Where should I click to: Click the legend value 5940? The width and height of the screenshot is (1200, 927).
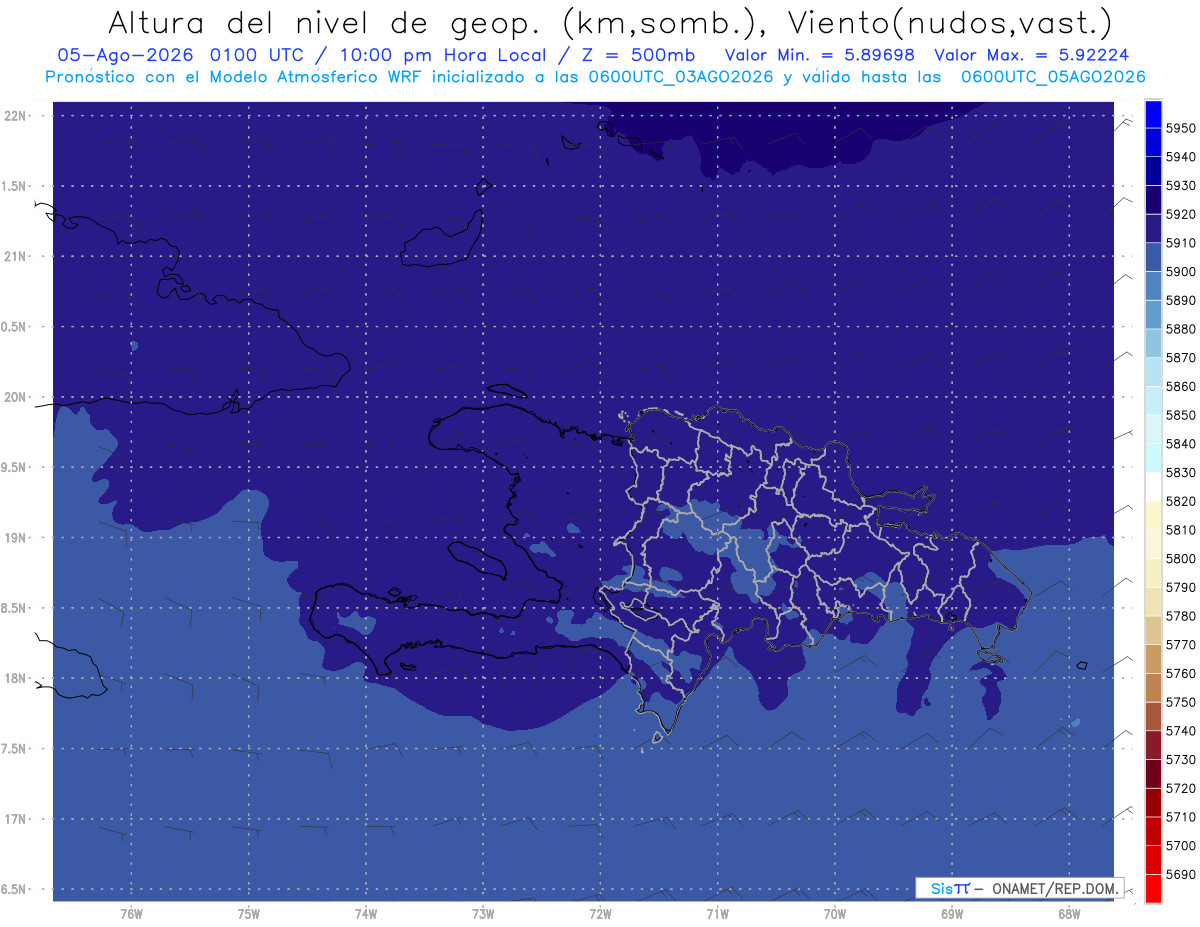pyautogui.click(x=1180, y=157)
